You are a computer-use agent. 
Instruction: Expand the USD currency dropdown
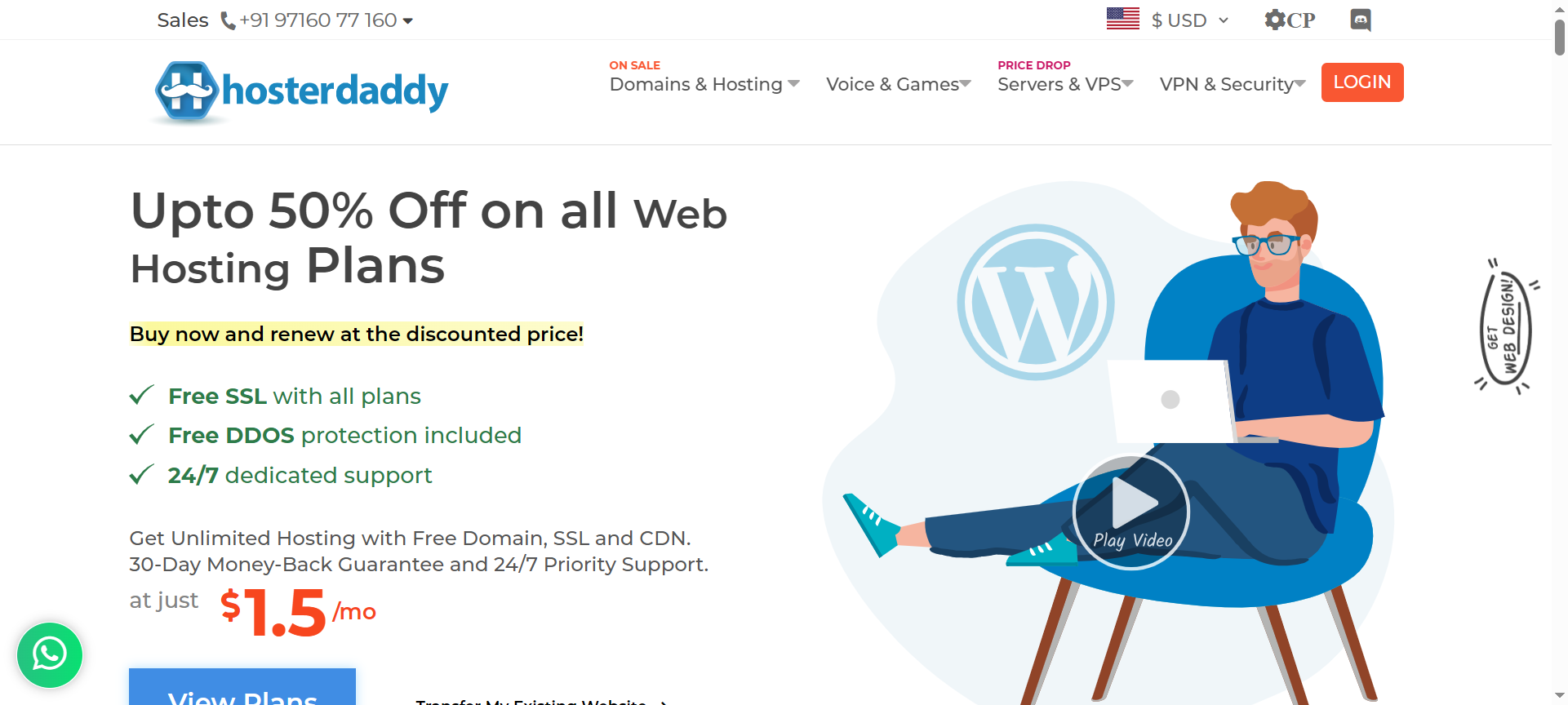point(1190,20)
